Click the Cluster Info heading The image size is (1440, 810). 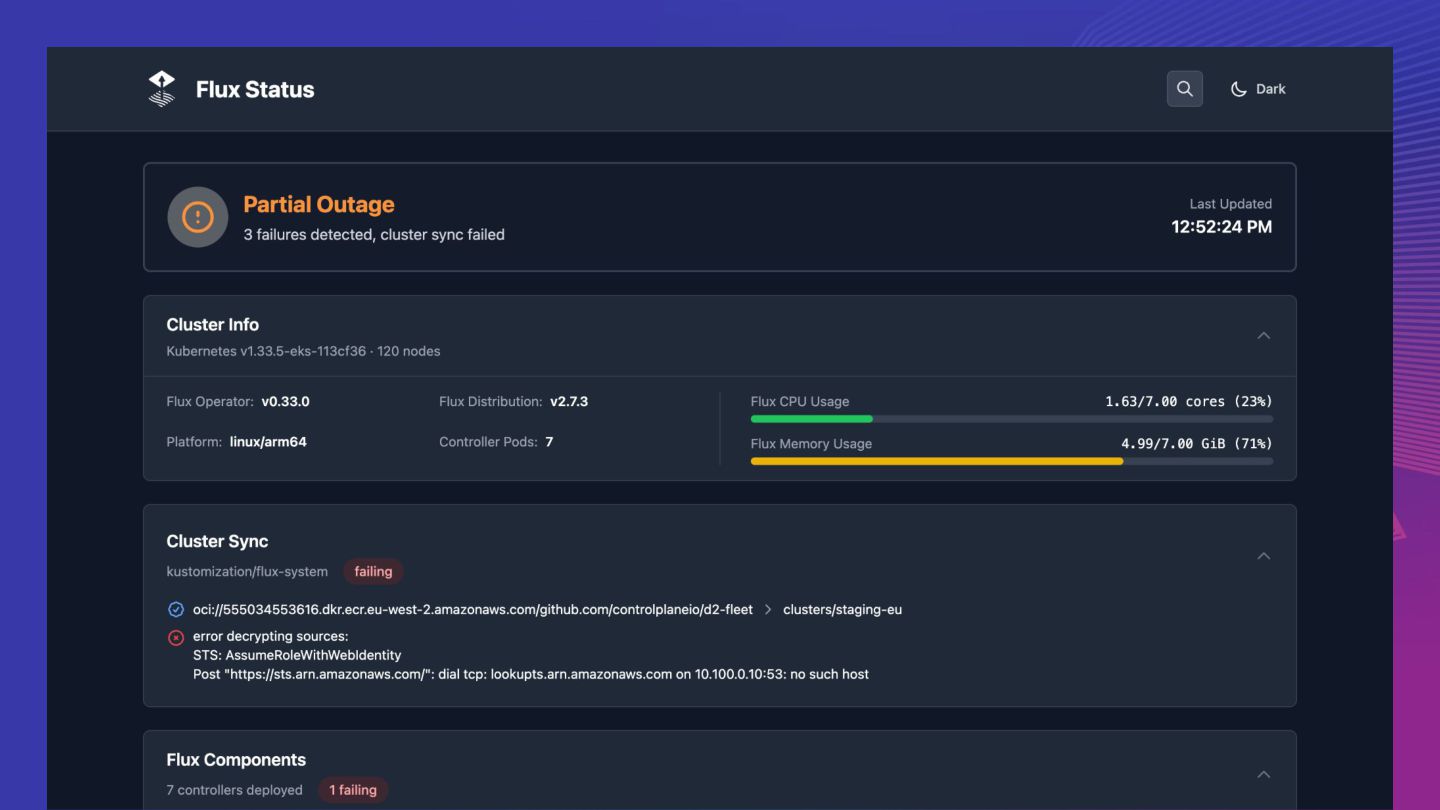coord(213,325)
